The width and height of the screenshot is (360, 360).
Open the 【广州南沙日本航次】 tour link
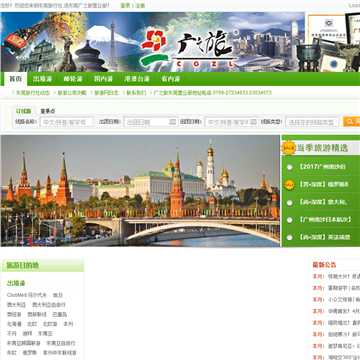click(325, 220)
